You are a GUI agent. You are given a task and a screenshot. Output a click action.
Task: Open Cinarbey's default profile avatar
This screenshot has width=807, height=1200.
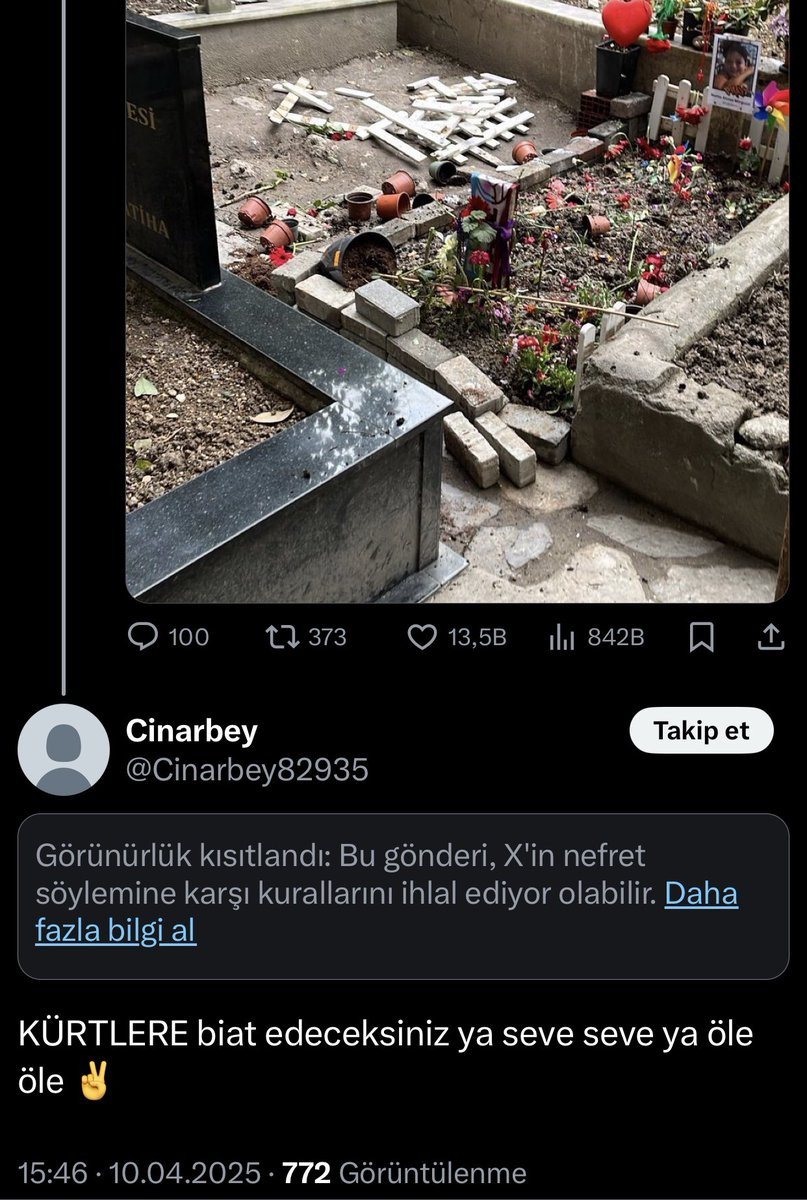(64, 750)
